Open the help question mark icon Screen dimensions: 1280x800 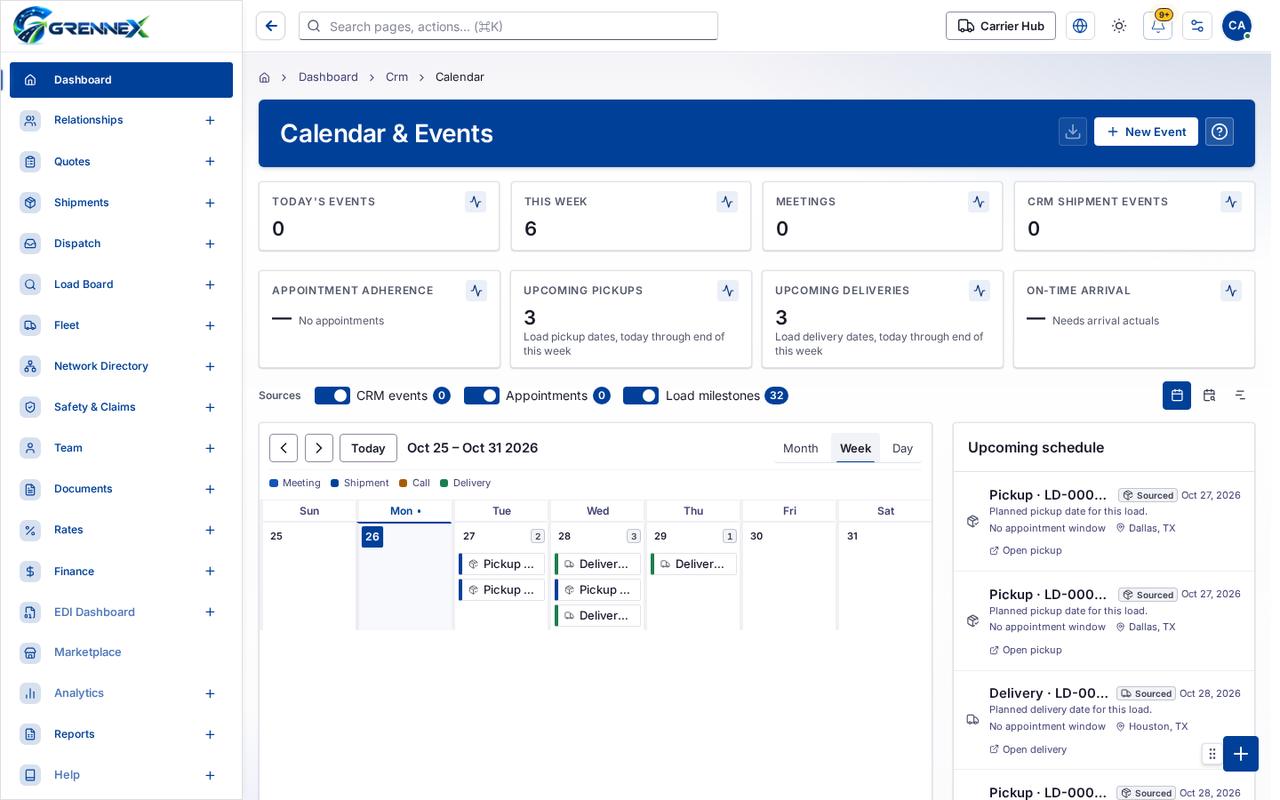(1219, 132)
